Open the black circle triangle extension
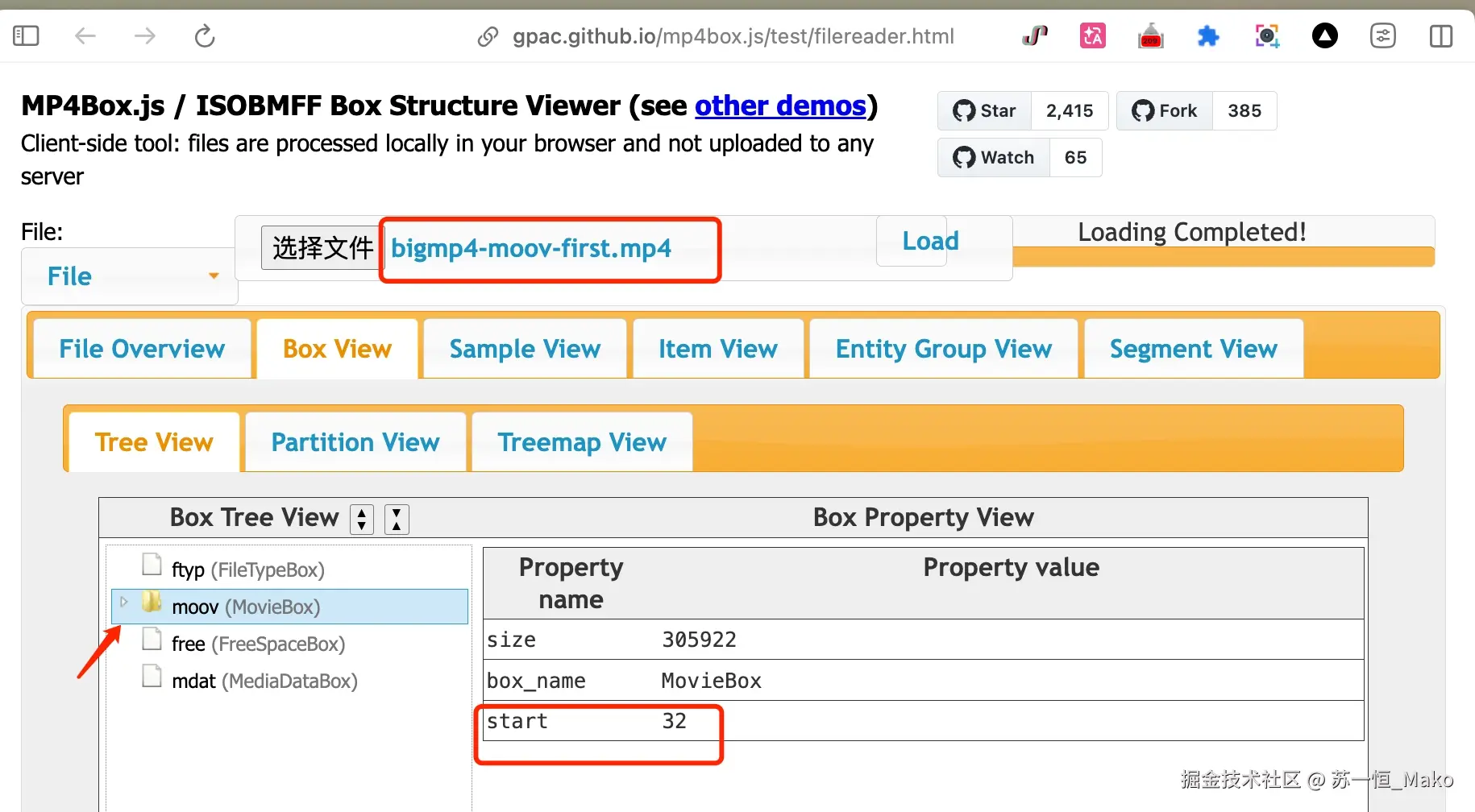 1325,35
